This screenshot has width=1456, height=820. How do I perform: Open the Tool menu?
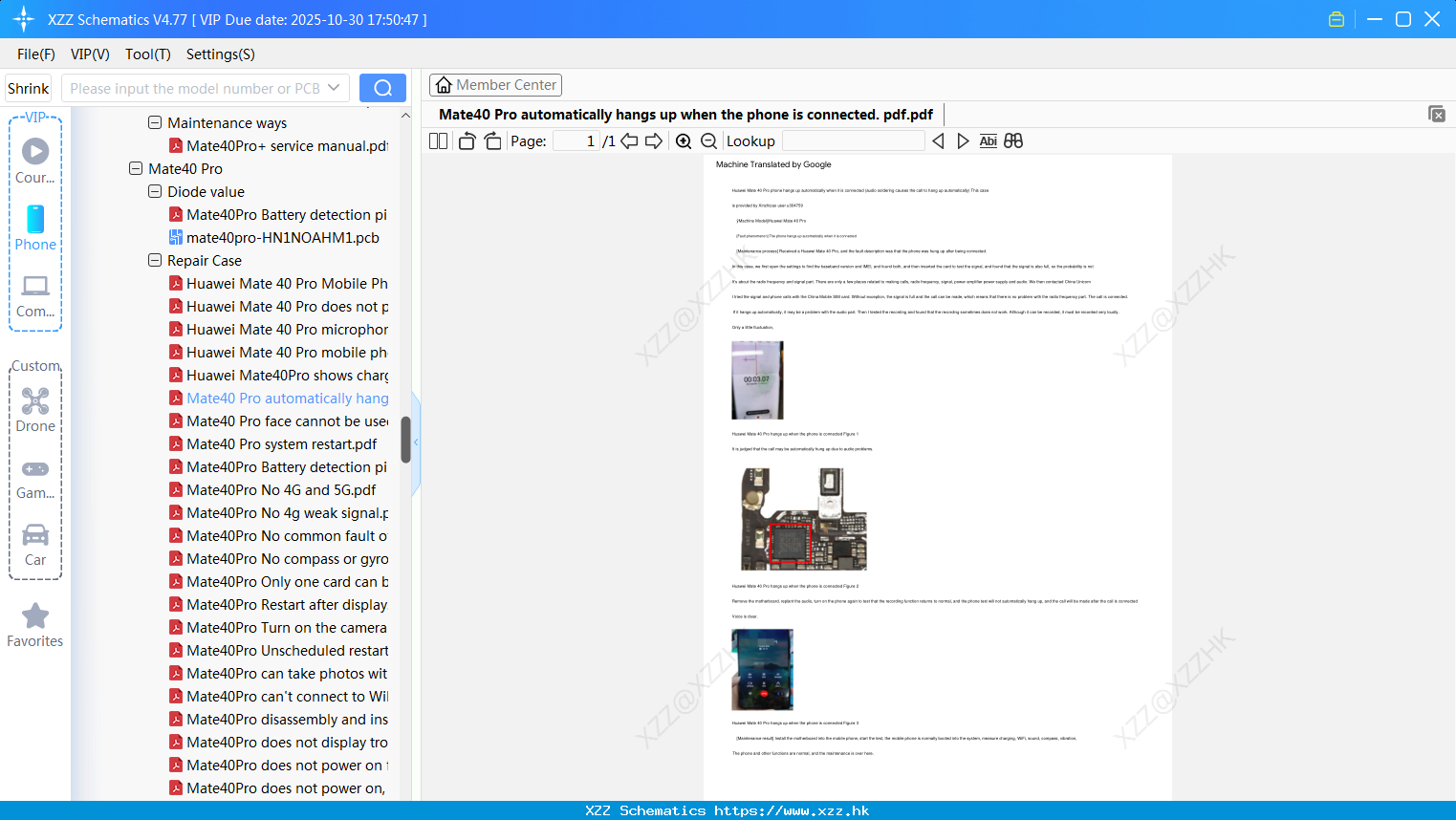[x=148, y=54]
